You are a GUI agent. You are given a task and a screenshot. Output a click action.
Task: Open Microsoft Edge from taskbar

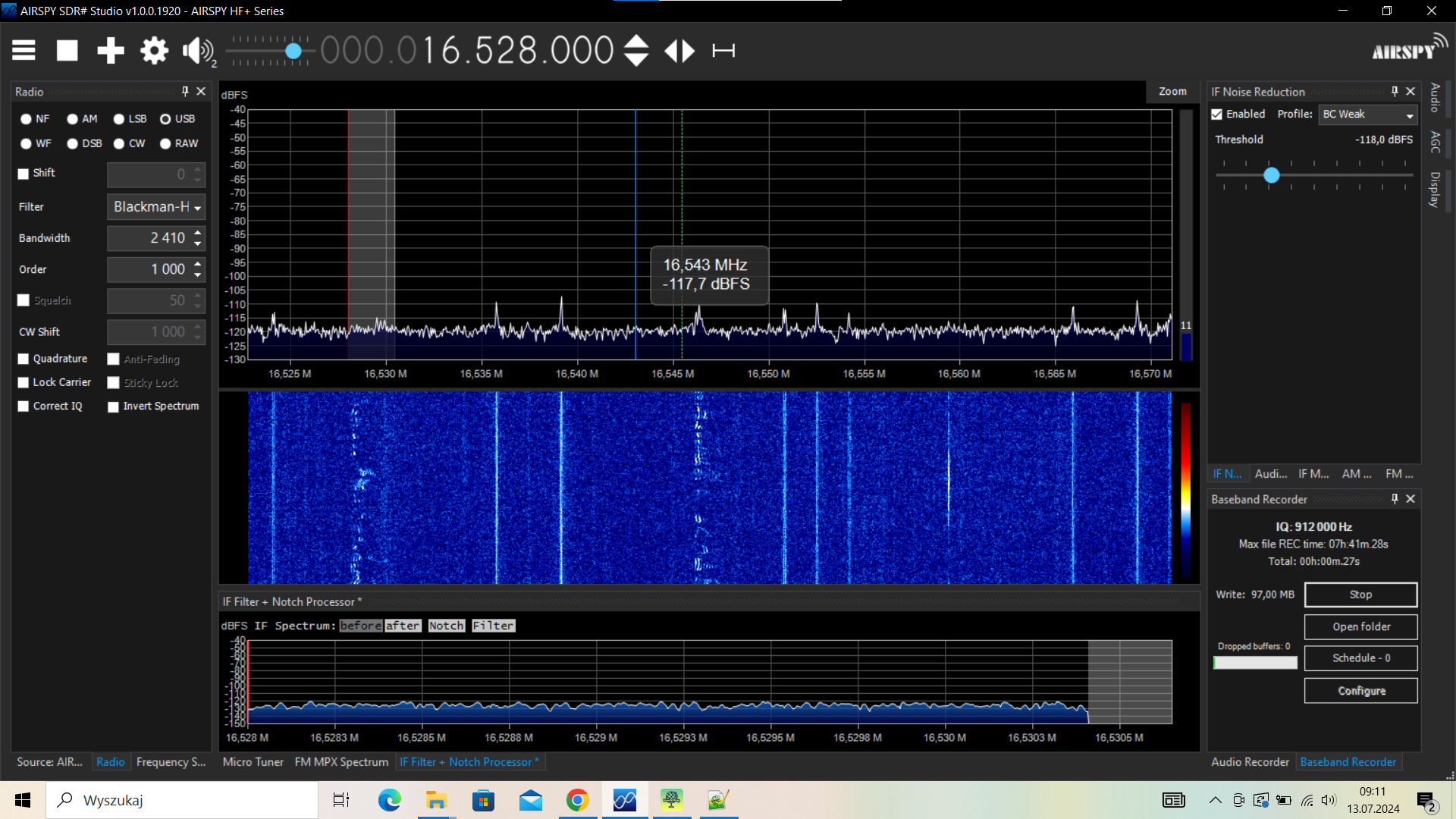tap(390, 800)
